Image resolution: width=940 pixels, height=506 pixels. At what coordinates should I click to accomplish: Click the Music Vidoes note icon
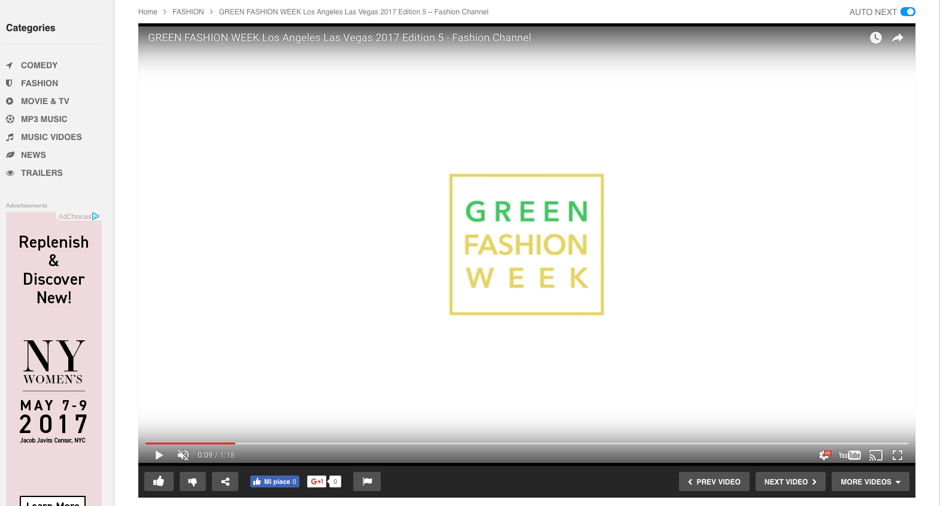pos(10,137)
